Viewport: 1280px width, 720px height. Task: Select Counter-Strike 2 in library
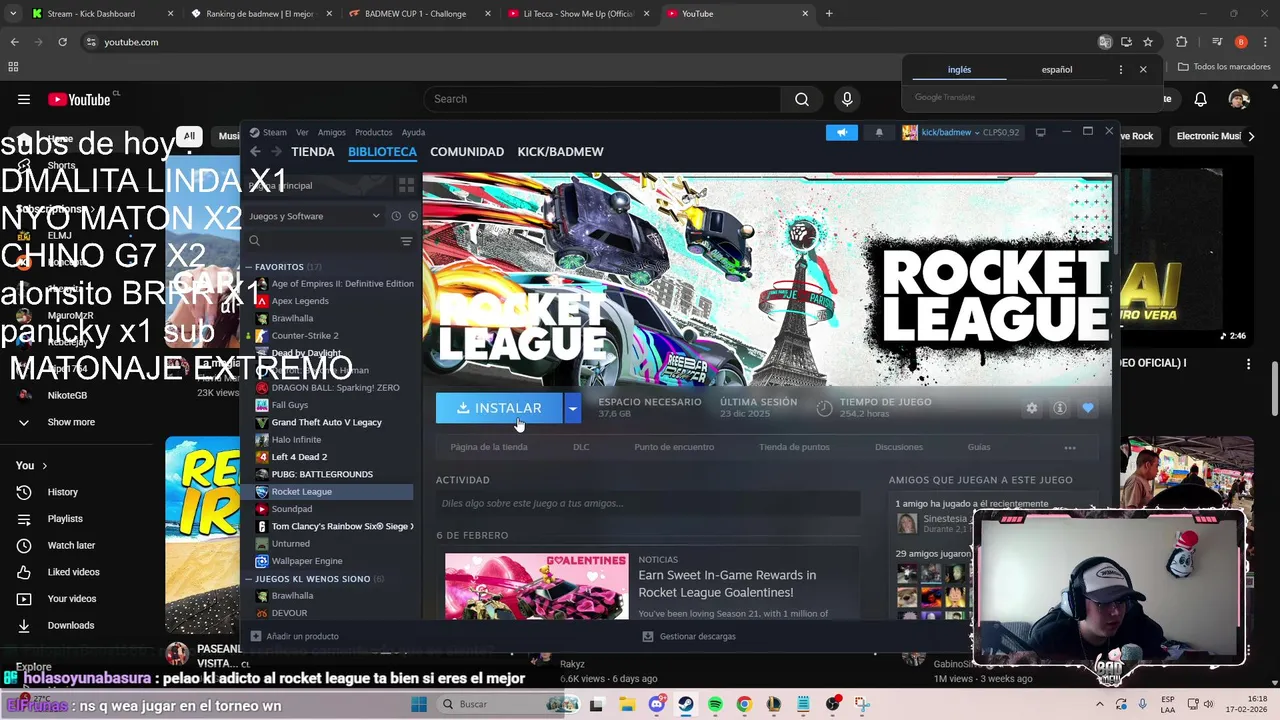(305, 336)
